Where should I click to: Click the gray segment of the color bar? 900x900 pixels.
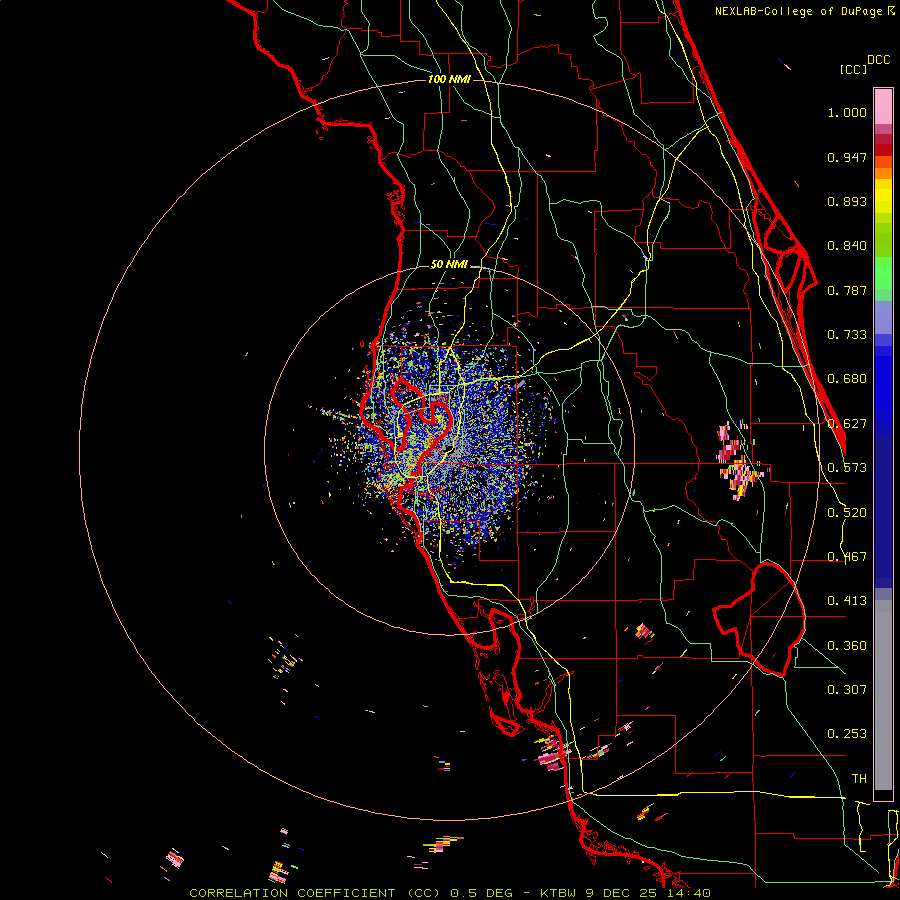tap(883, 695)
